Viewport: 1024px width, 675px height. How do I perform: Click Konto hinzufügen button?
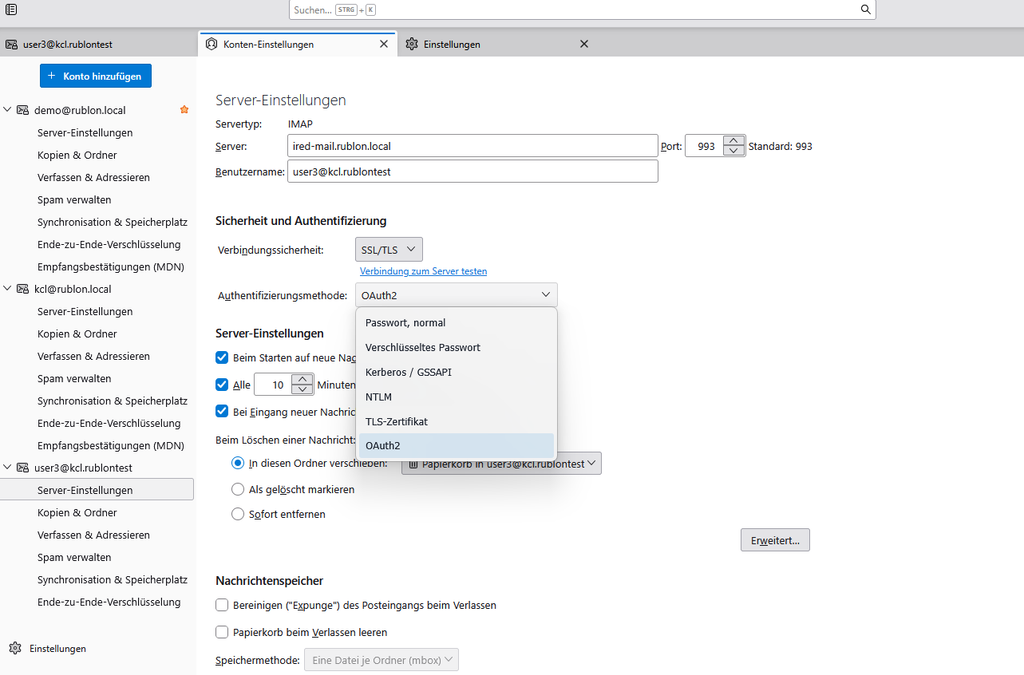tap(95, 76)
